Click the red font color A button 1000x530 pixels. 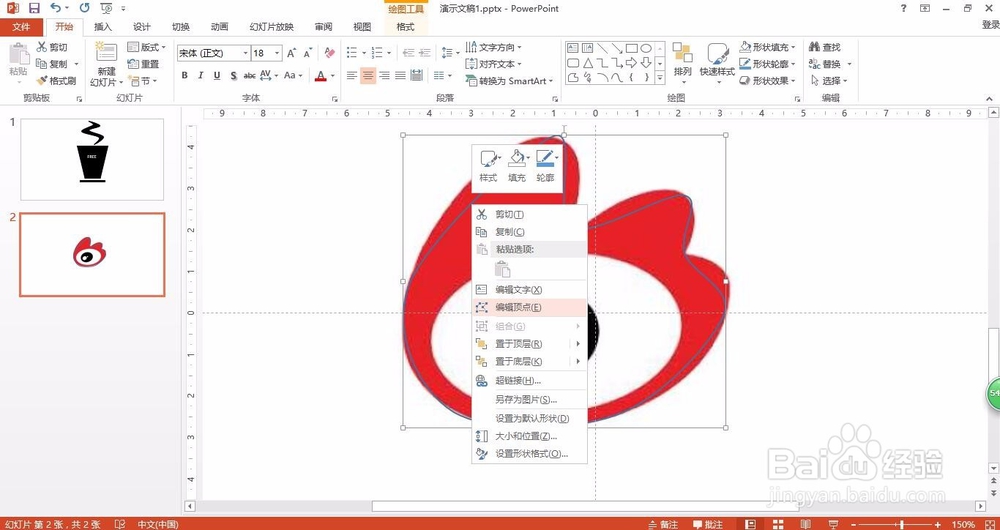320,75
